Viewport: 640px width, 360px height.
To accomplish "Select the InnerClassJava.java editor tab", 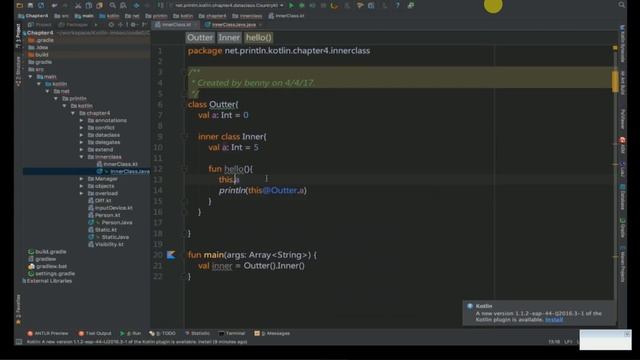I will coord(233,24).
